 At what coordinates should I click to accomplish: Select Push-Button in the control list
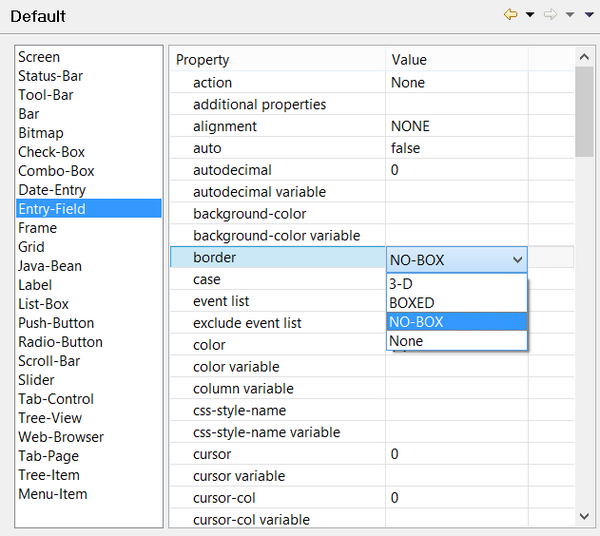click(x=56, y=323)
